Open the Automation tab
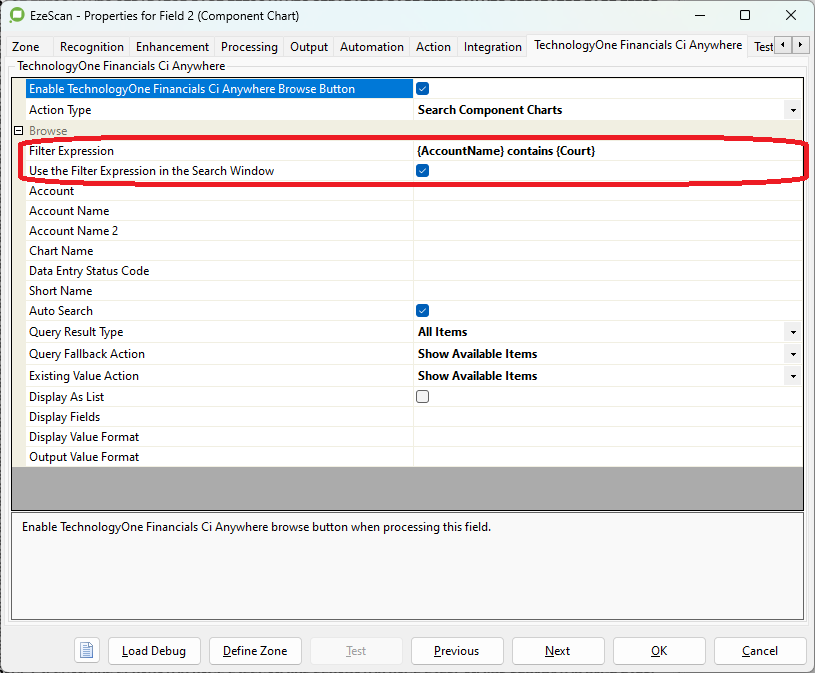815x673 pixels. click(x=371, y=47)
